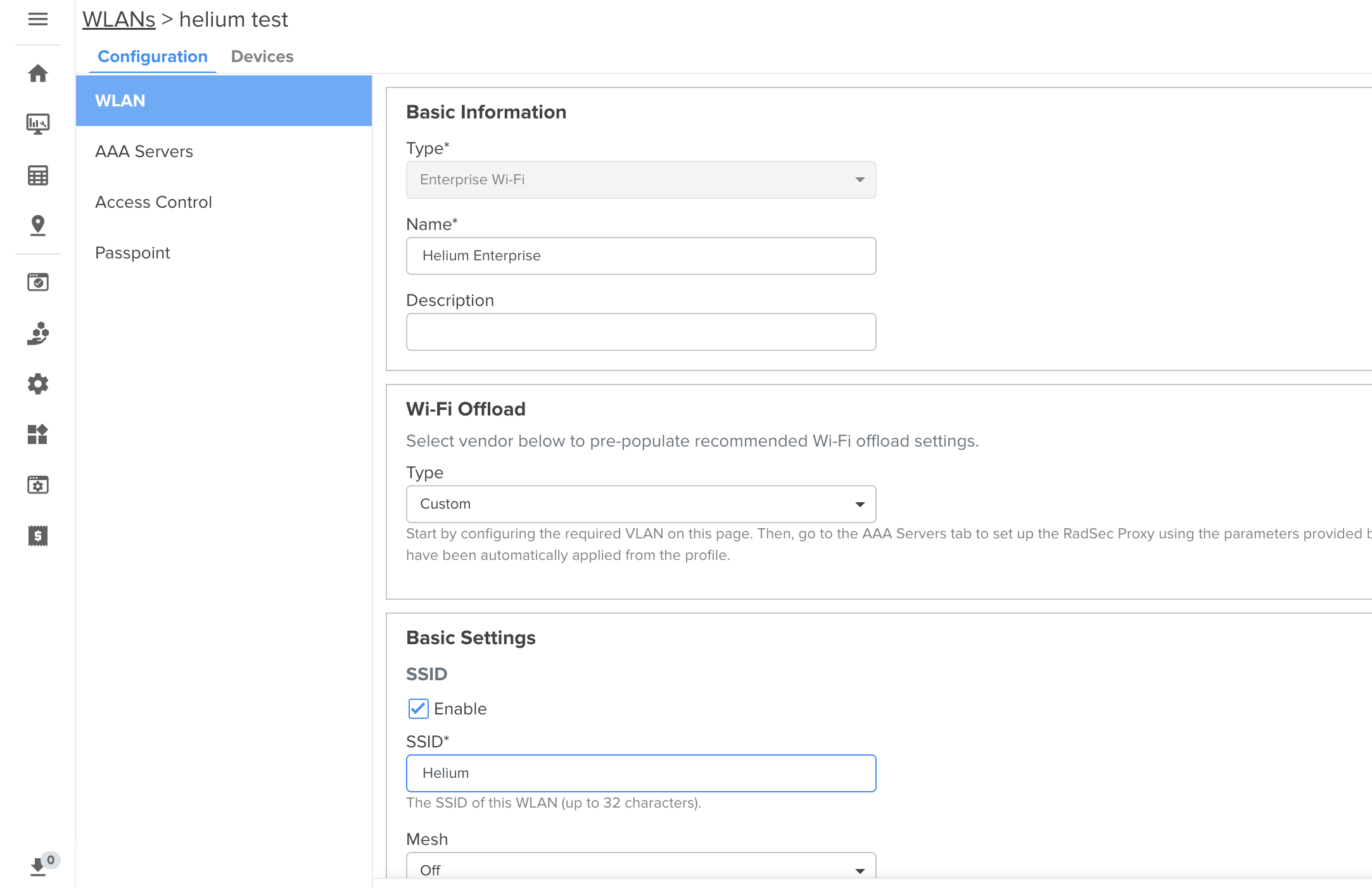The height and width of the screenshot is (888, 1372).
Task: Select the Configuration tab
Action: click(153, 56)
